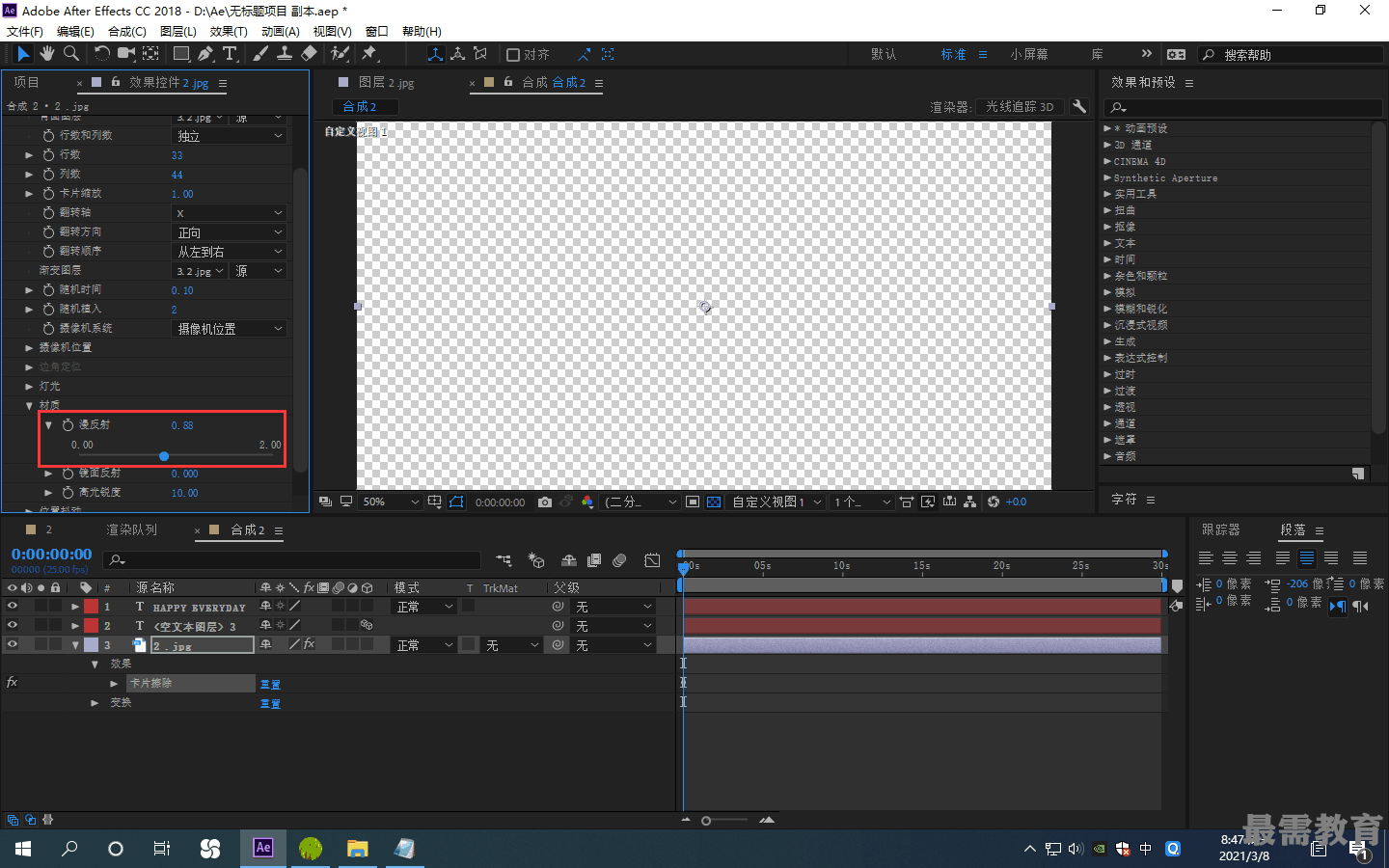Click the draft 3D icon in timeline

click(536, 560)
